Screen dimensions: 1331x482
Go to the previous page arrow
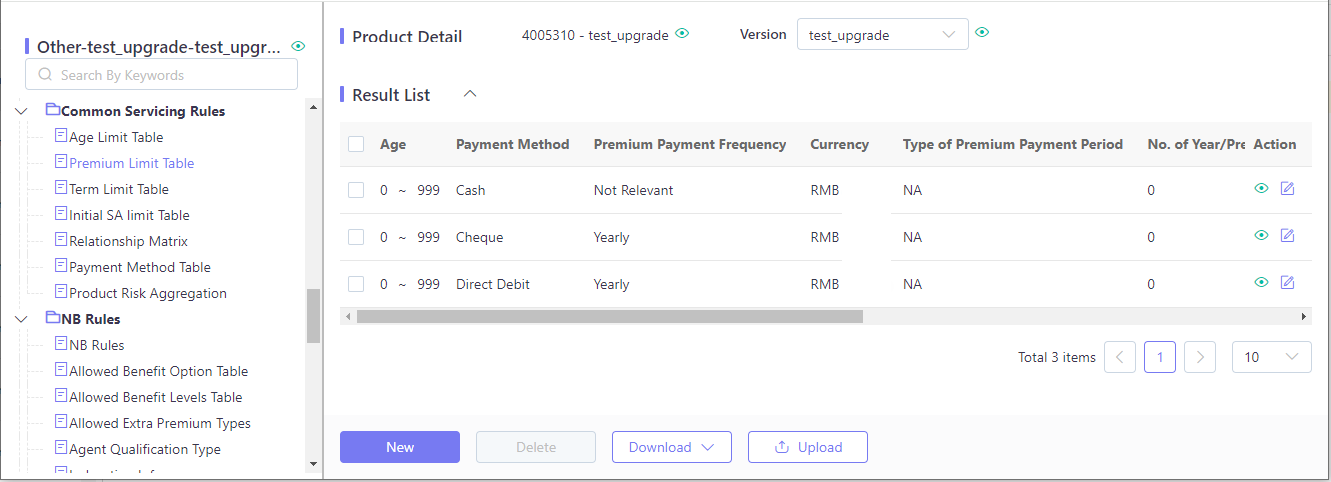[1120, 357]
